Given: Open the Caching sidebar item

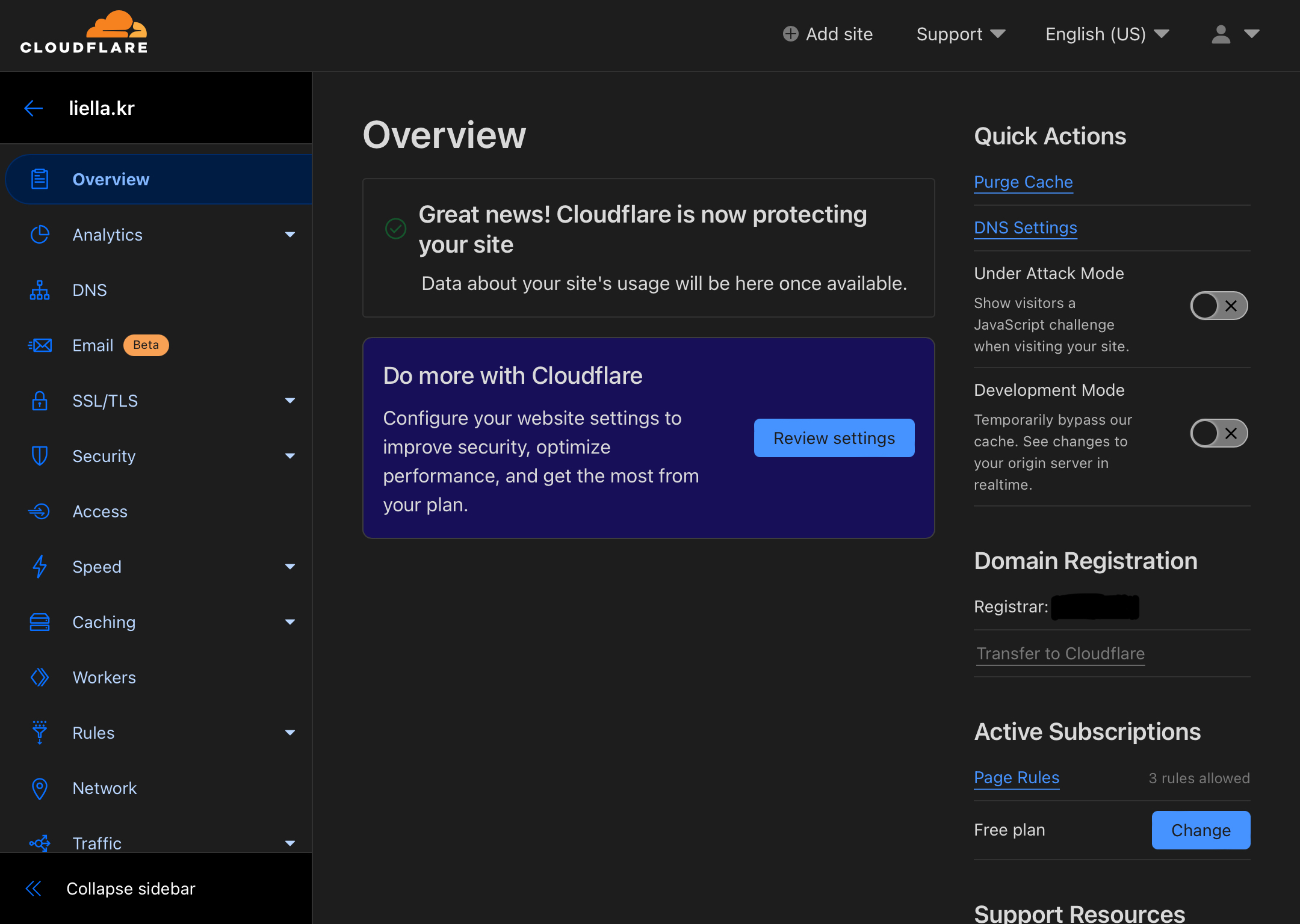Looking at the screenshot, I should (104, 622).
